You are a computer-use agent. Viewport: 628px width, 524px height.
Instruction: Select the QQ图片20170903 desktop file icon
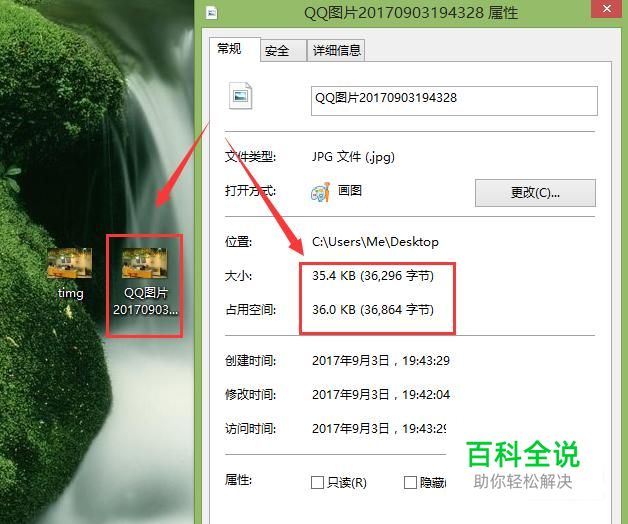[x=145, y=263]
